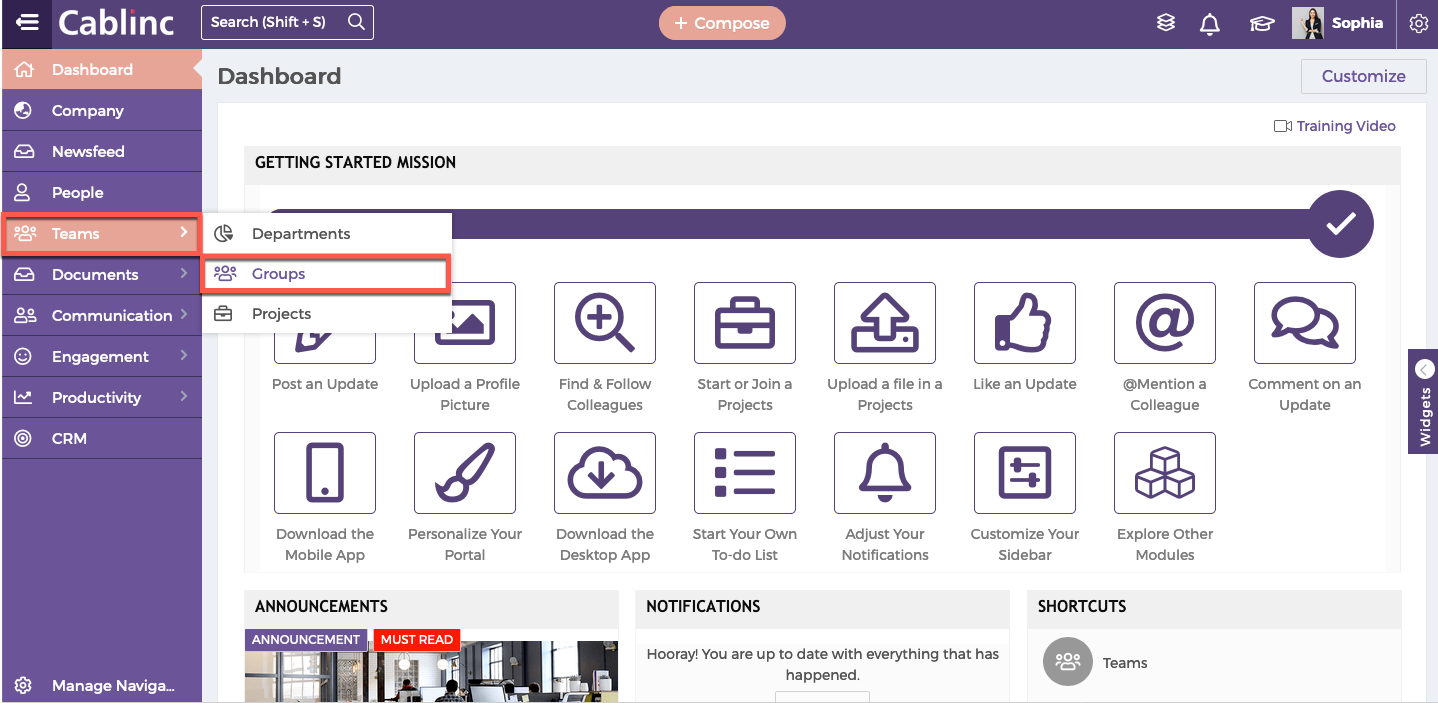Open the settings gear in header
Viewport: 1438px width, 703px height.
click(1418, 23)
